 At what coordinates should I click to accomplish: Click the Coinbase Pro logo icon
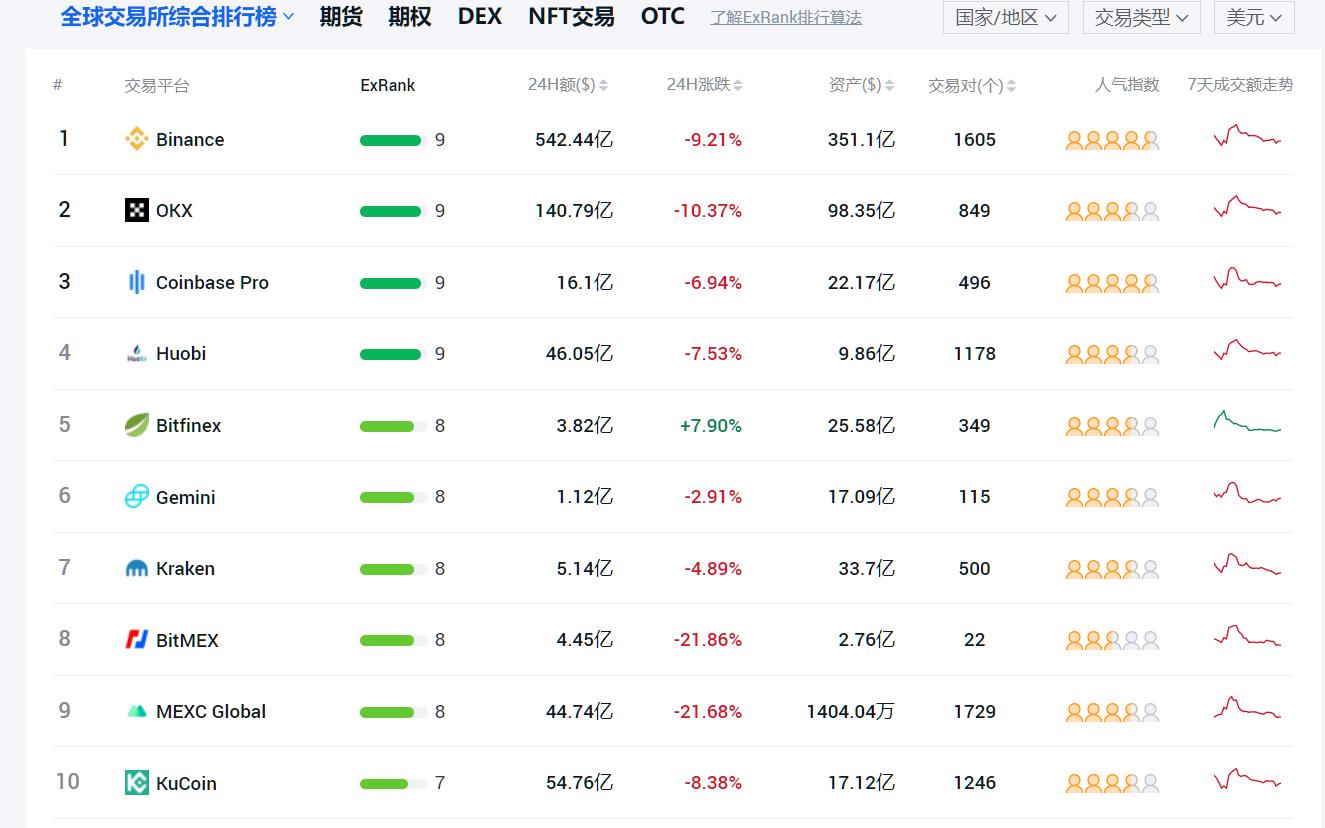coord(137,282)
